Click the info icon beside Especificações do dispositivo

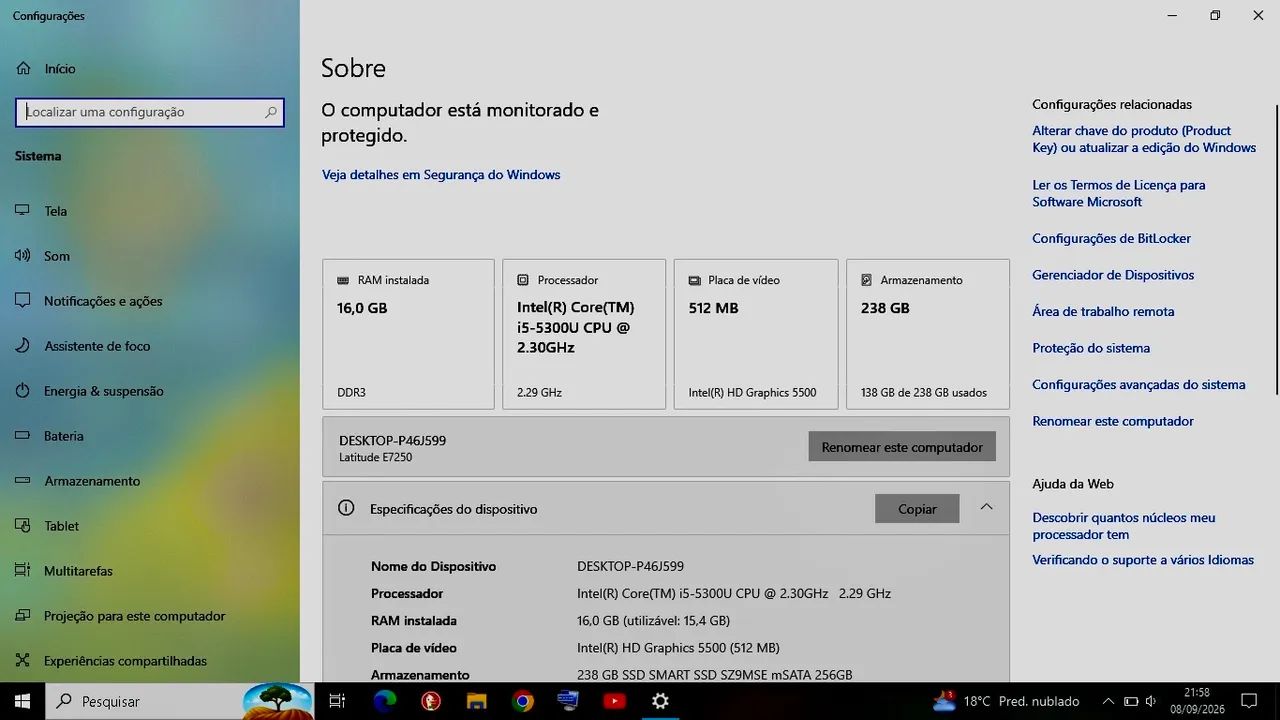click(346, 508)
